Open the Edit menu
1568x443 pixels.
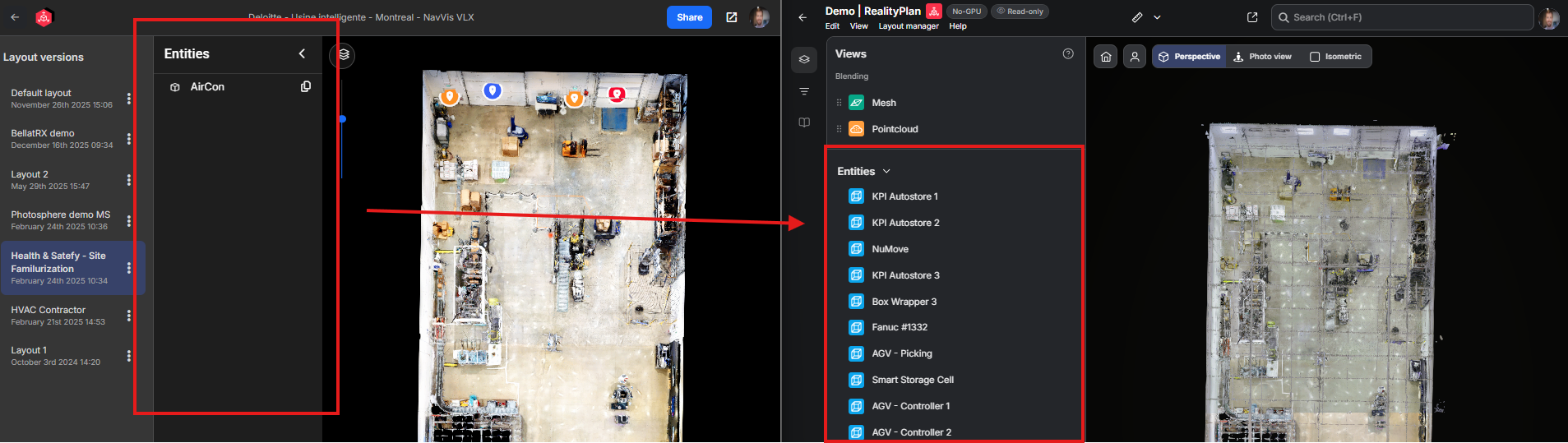pyautogui.click(x=832, y=26)
